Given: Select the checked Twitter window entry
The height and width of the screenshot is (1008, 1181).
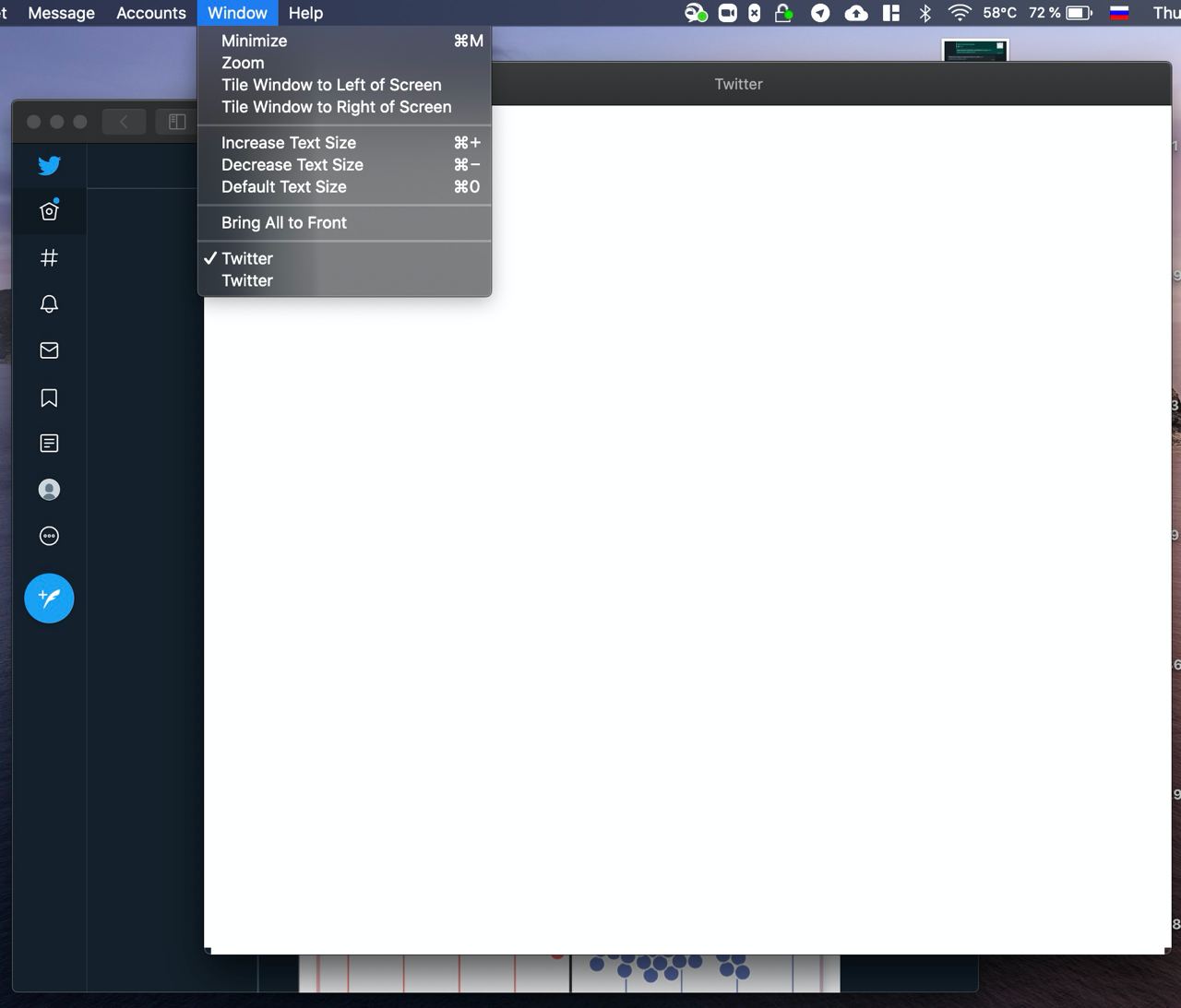Looking at the screenshot, I should [344, 259].
